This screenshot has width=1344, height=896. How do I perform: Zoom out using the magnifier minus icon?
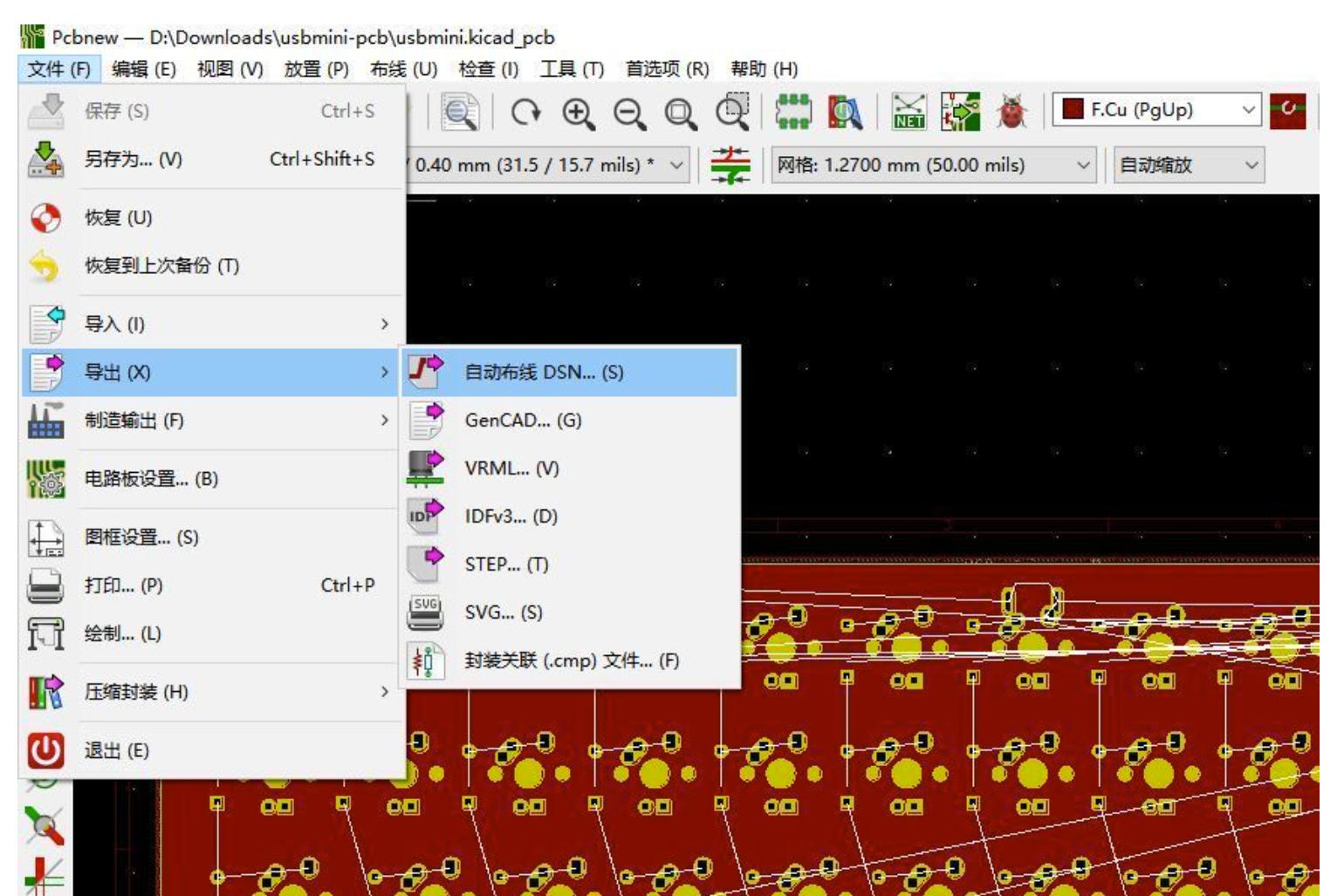[628, 112]
